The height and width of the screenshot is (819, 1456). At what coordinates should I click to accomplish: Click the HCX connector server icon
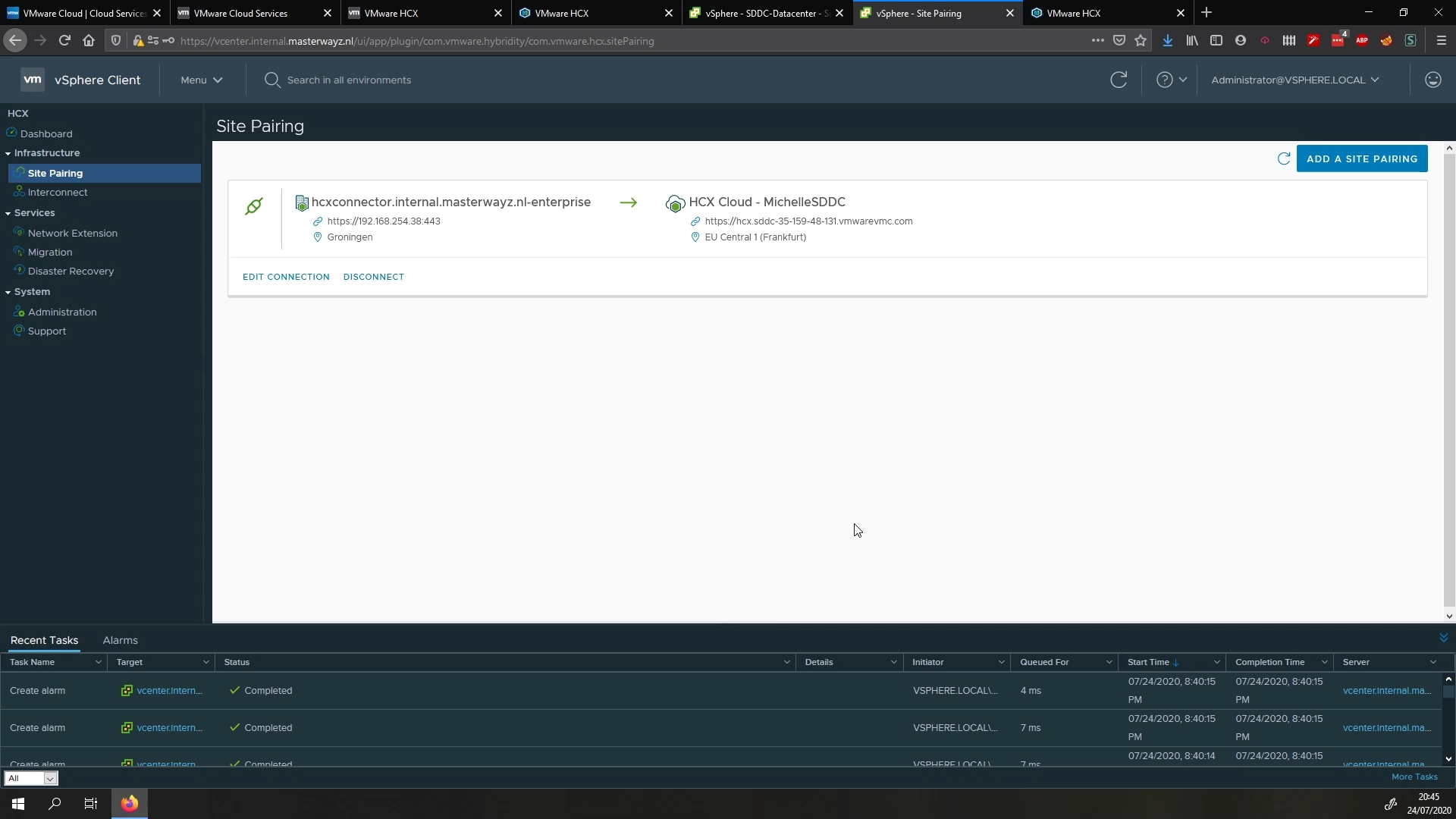tap(301, 202)
